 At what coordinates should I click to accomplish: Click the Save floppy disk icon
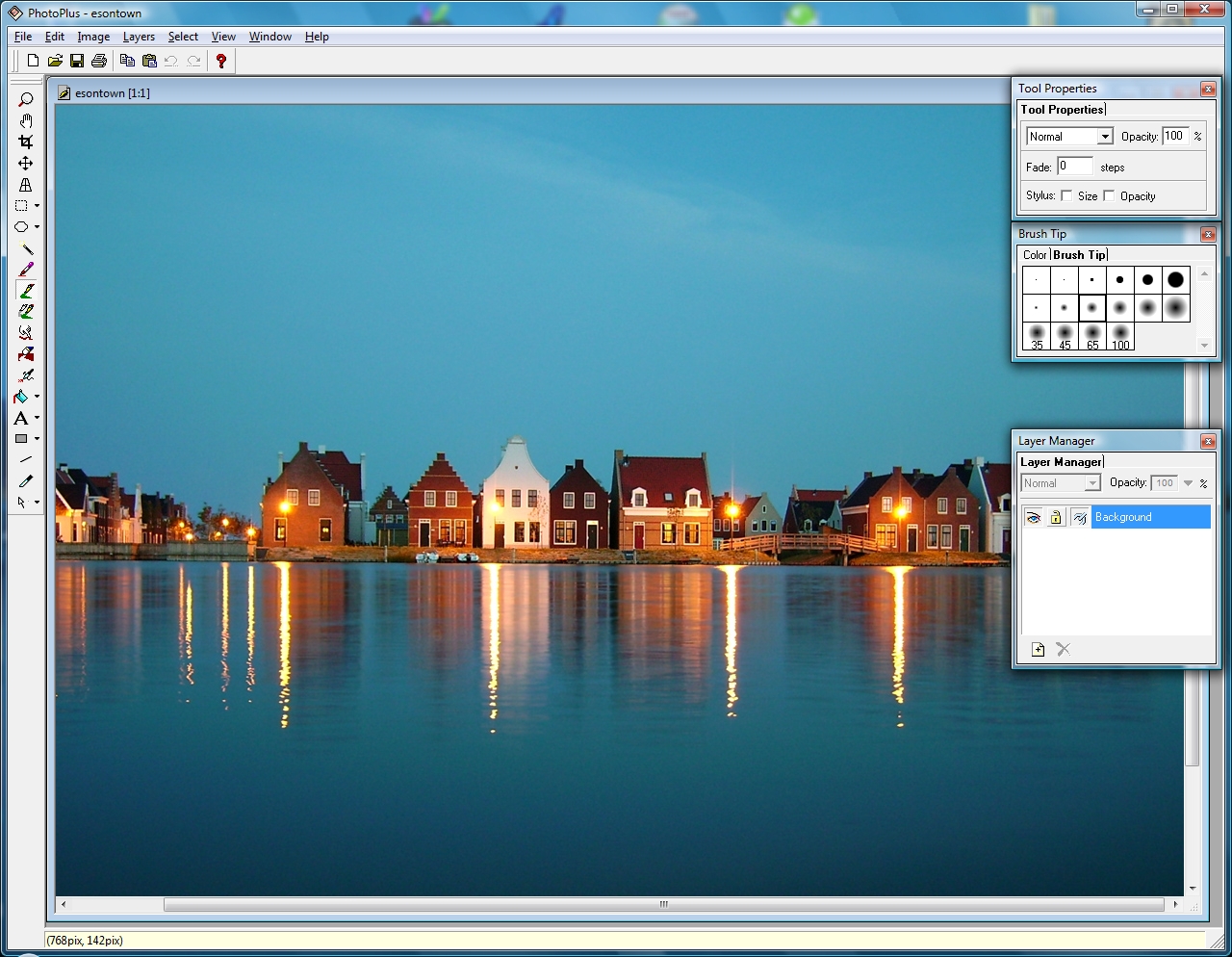77,61
